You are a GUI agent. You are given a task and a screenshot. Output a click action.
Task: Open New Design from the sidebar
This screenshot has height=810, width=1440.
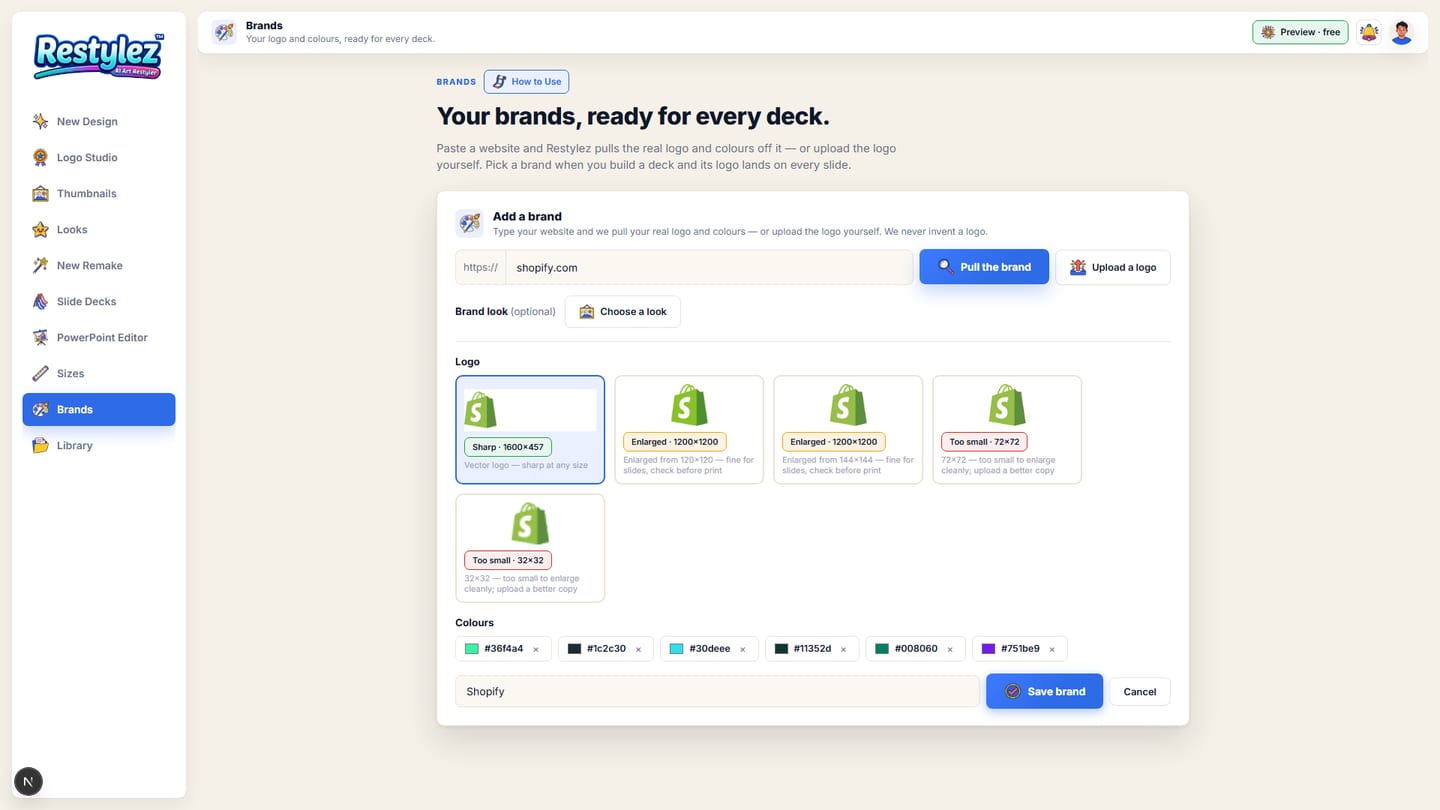coord(98,121)
